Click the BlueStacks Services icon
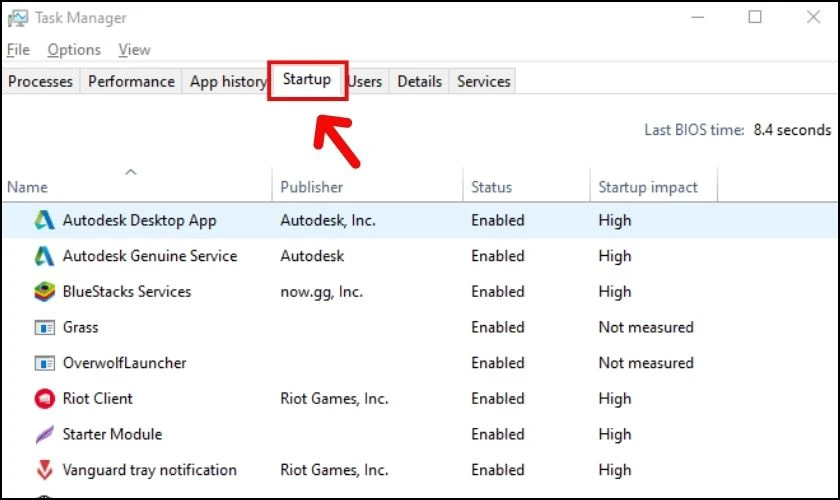 [44, 292]
